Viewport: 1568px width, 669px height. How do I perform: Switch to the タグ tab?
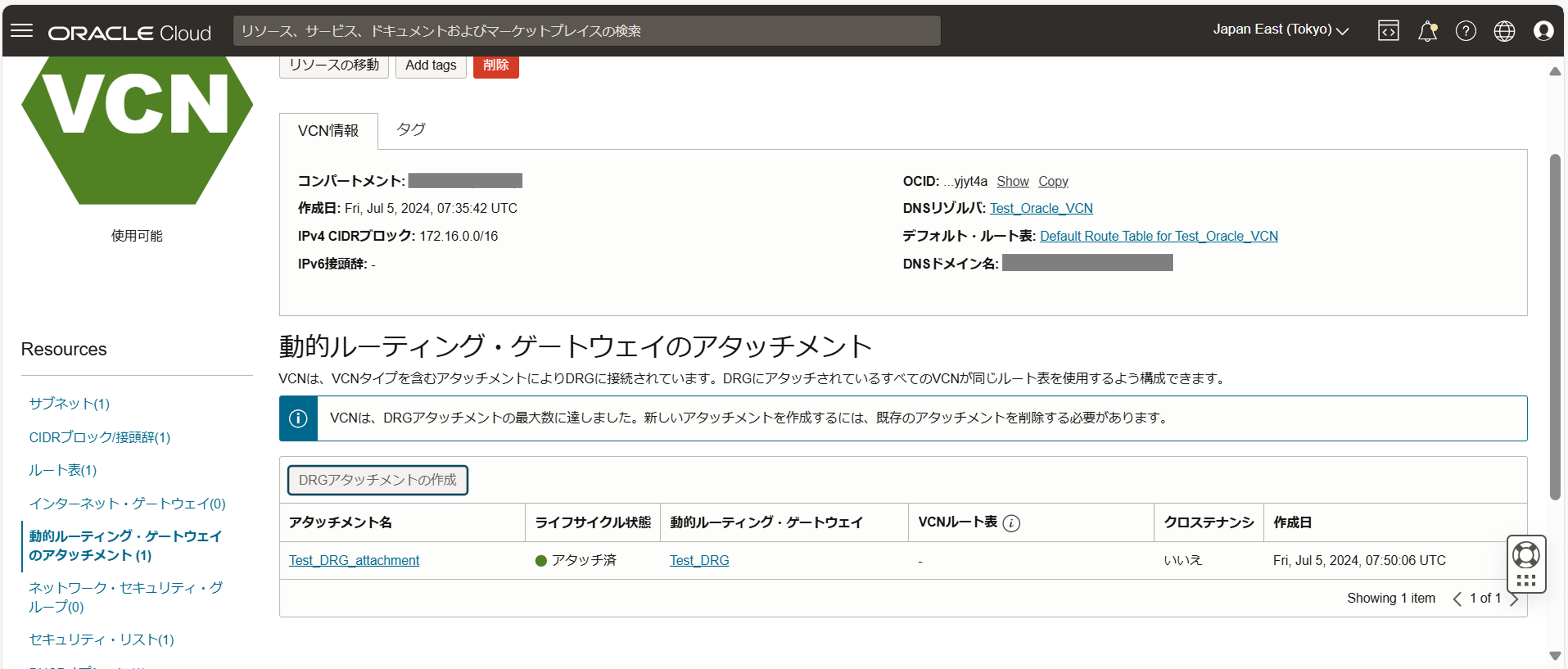(410, 130)
